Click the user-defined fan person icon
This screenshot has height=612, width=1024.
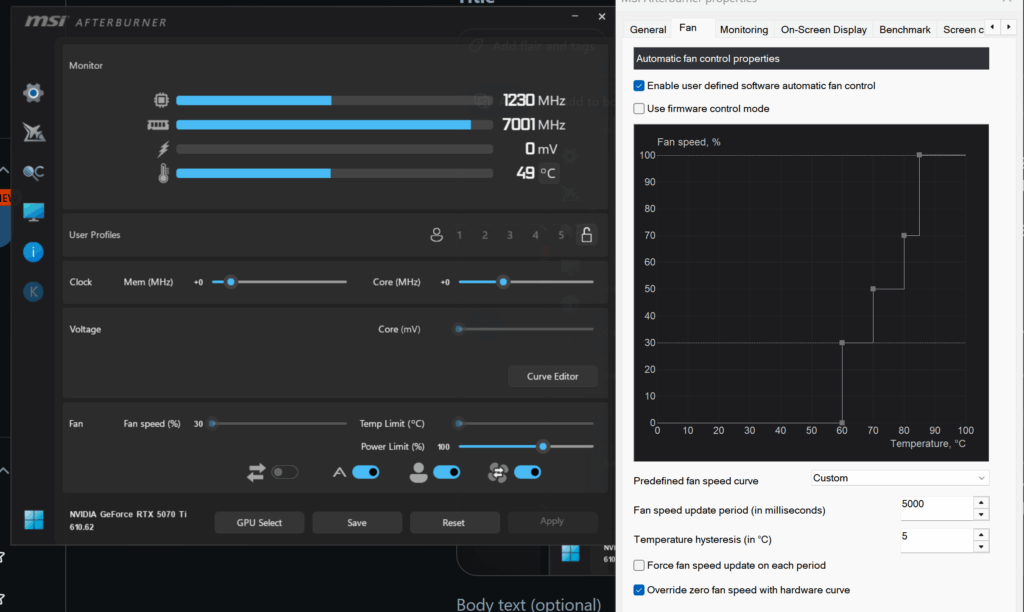point(419,472)
